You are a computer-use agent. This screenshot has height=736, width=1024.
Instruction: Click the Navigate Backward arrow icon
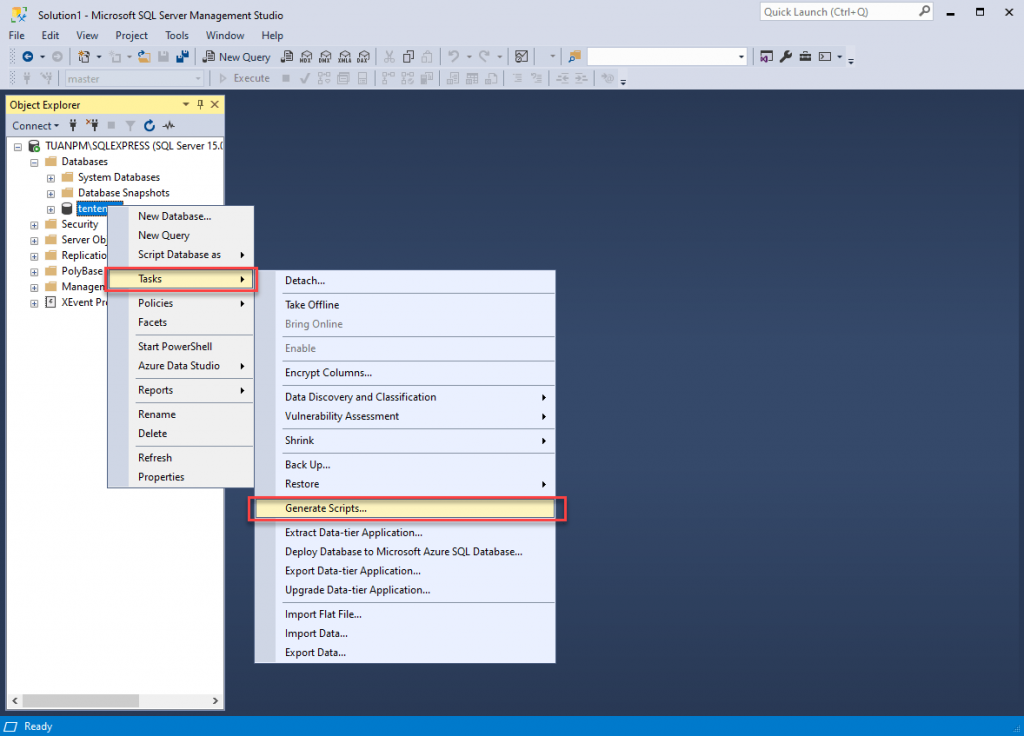coord(29,57)
